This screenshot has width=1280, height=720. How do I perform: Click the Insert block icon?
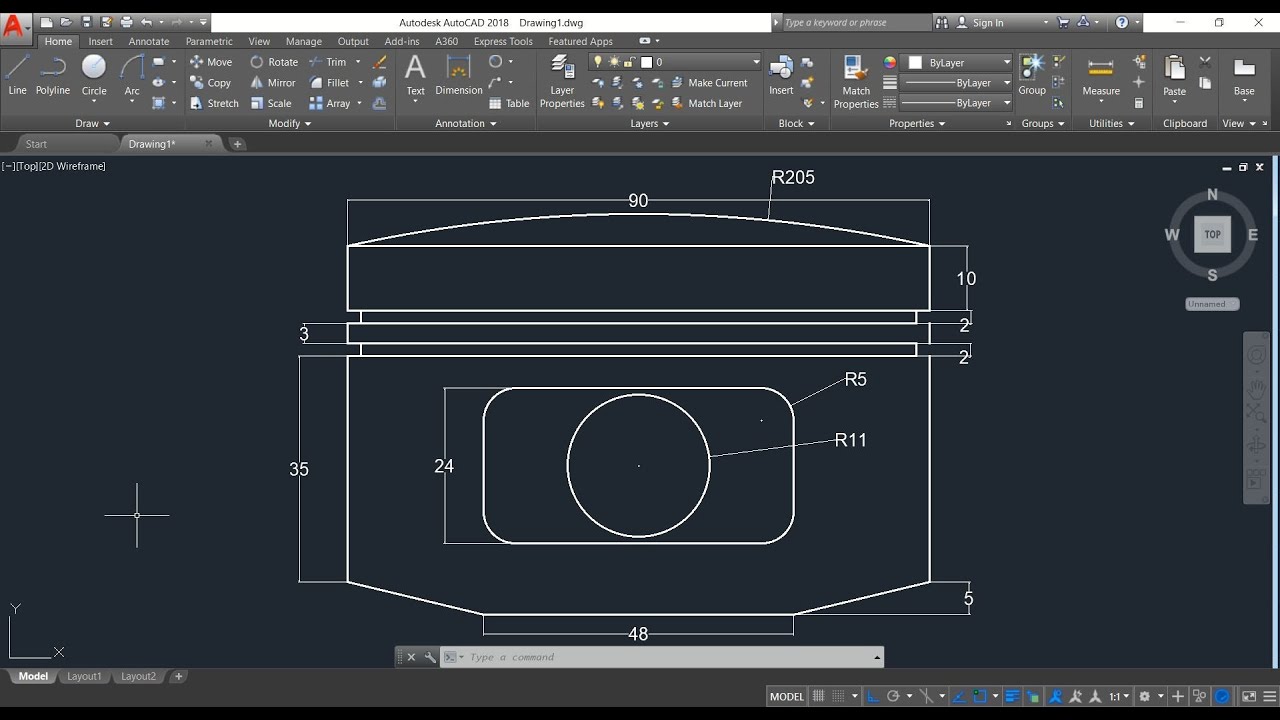click(x=781, y=75)
